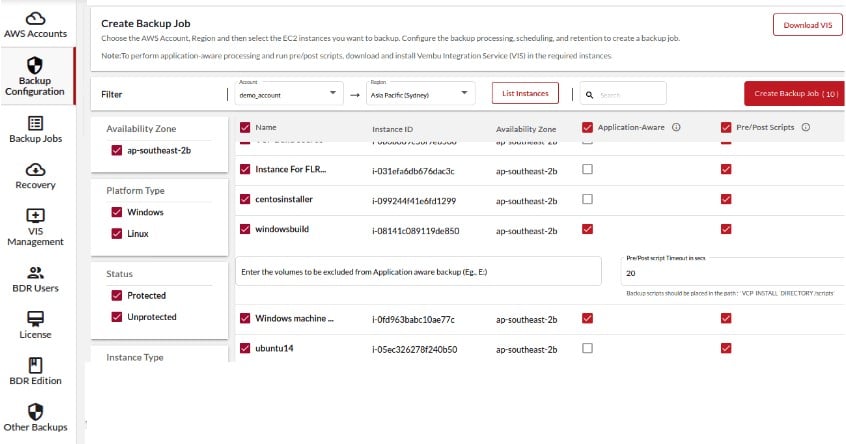
Task: Click the search magnifier icon
Action: [590, 95]
